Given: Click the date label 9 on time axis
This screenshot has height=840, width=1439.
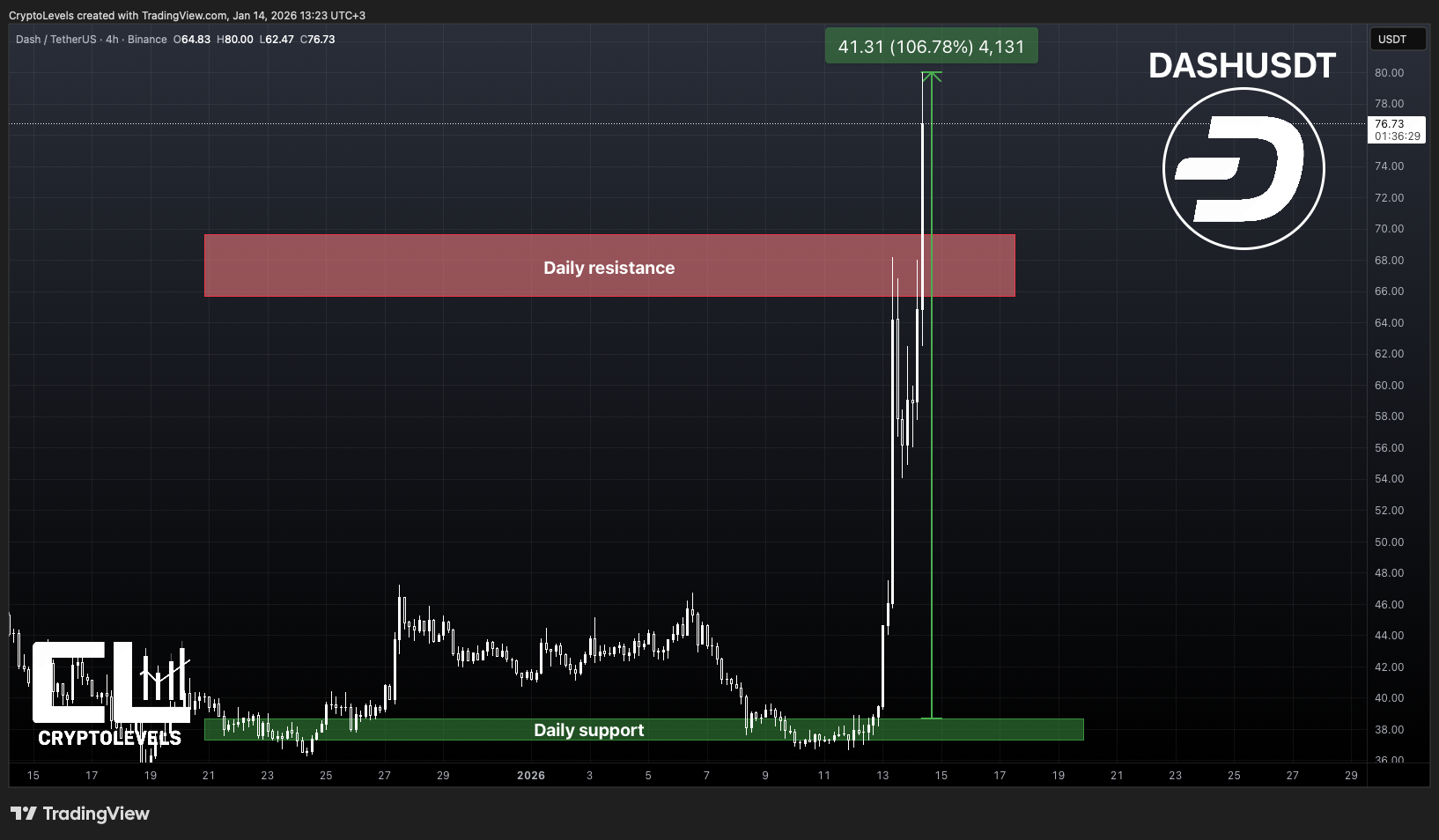Looking at the screenshot, I should click(x=765, y=776).
